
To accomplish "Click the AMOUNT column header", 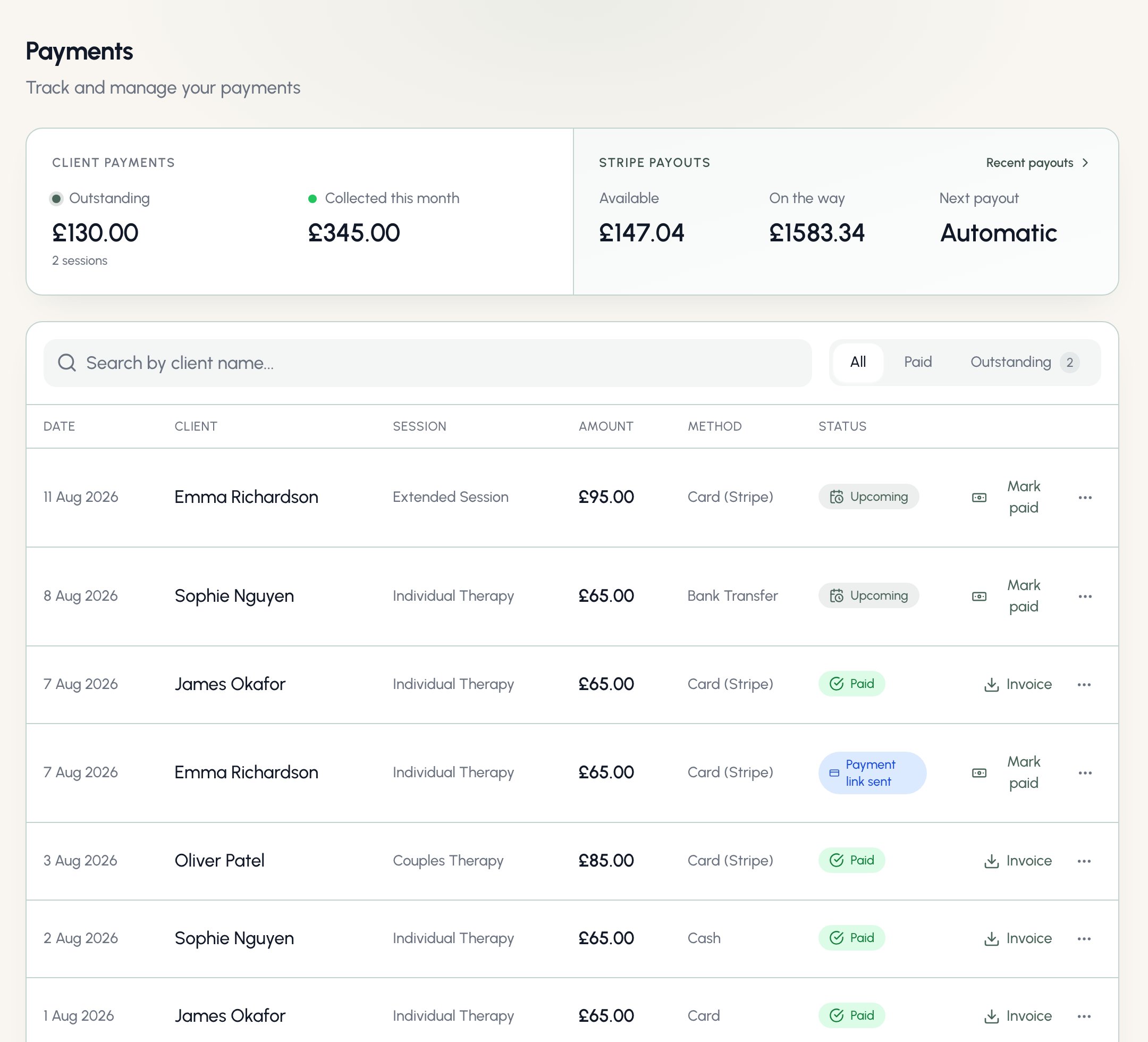I will click(606, 426).
